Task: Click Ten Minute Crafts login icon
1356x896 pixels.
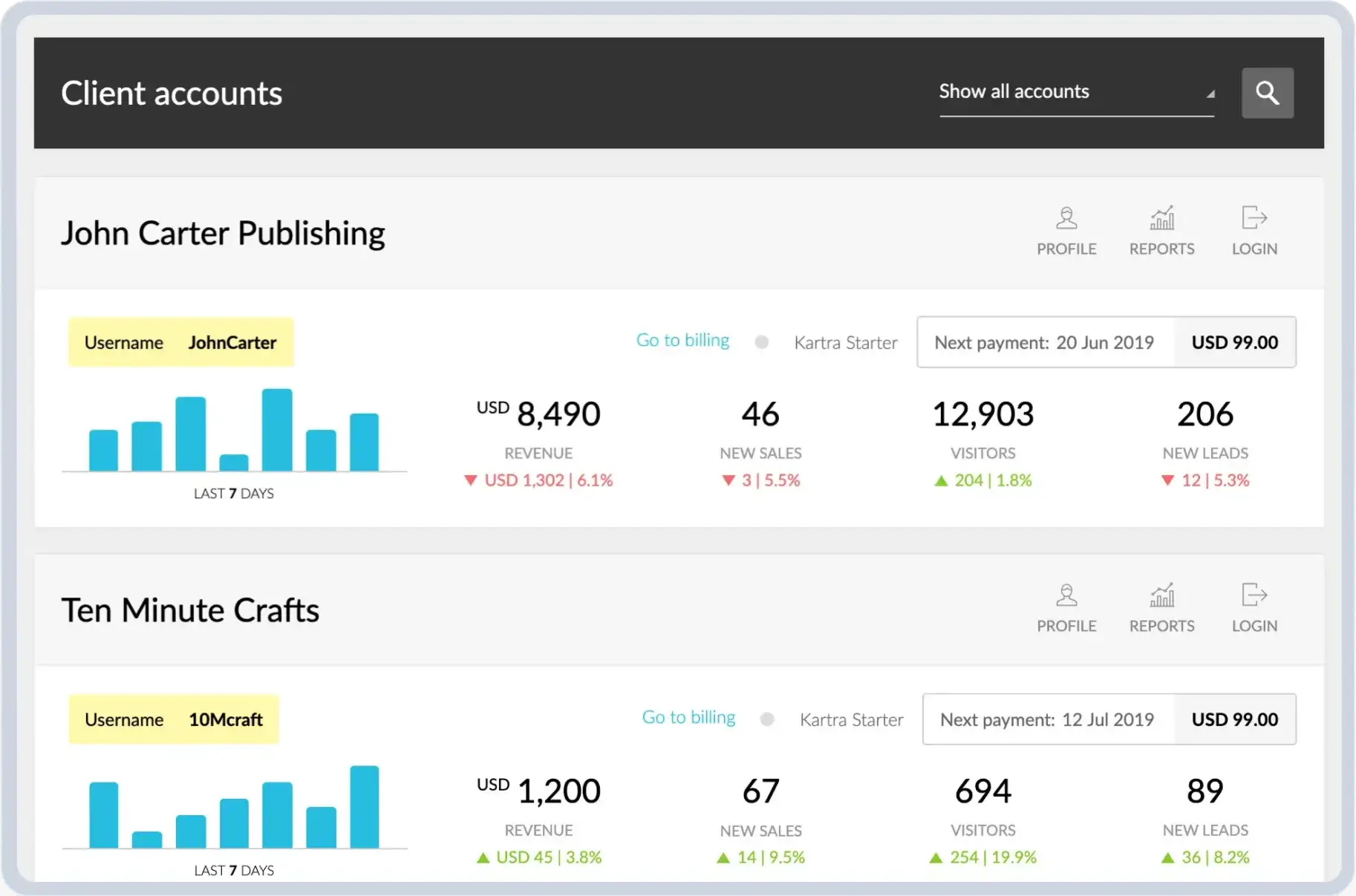Action: point(1254,596)
